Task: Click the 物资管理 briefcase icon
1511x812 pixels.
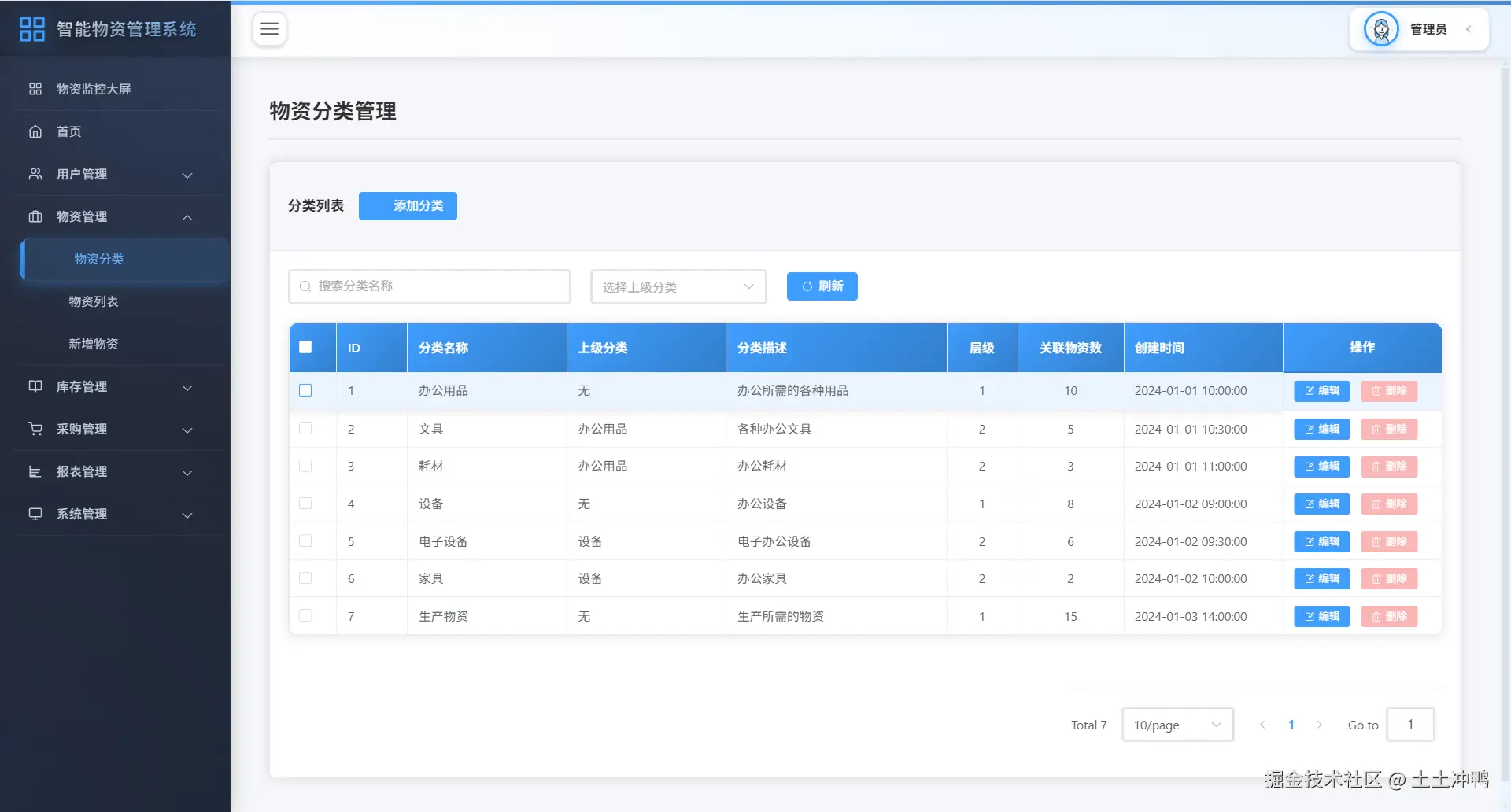Action: click(35, 216)
